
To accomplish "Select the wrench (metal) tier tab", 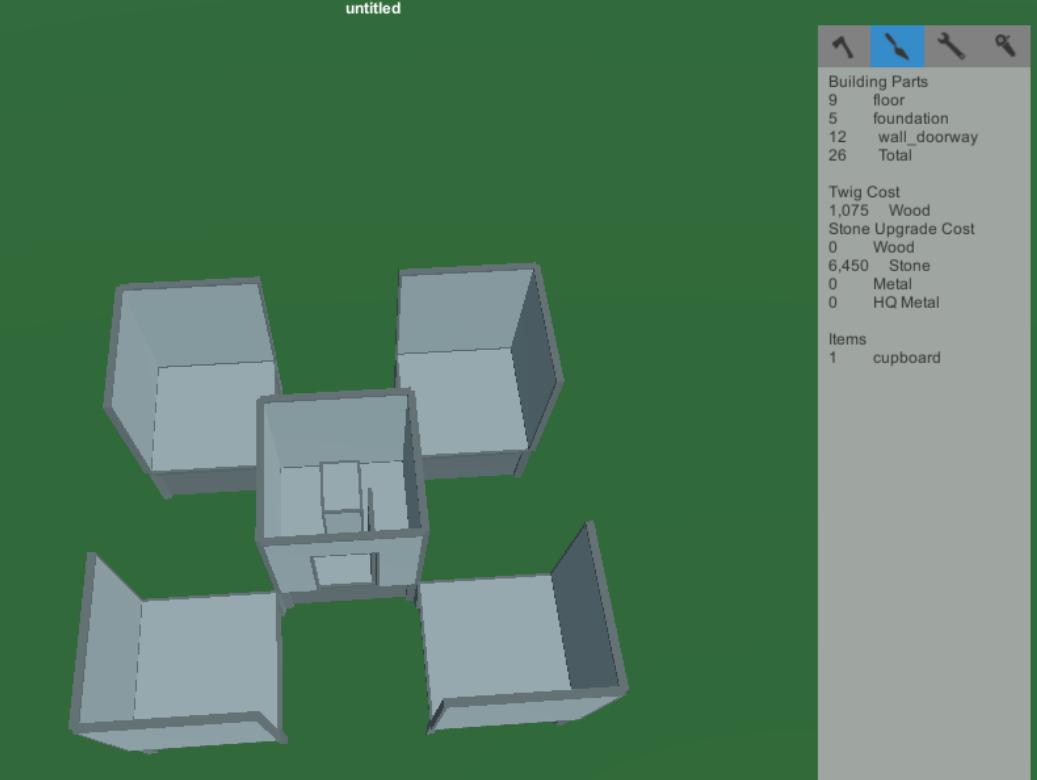I will (951, 46).
